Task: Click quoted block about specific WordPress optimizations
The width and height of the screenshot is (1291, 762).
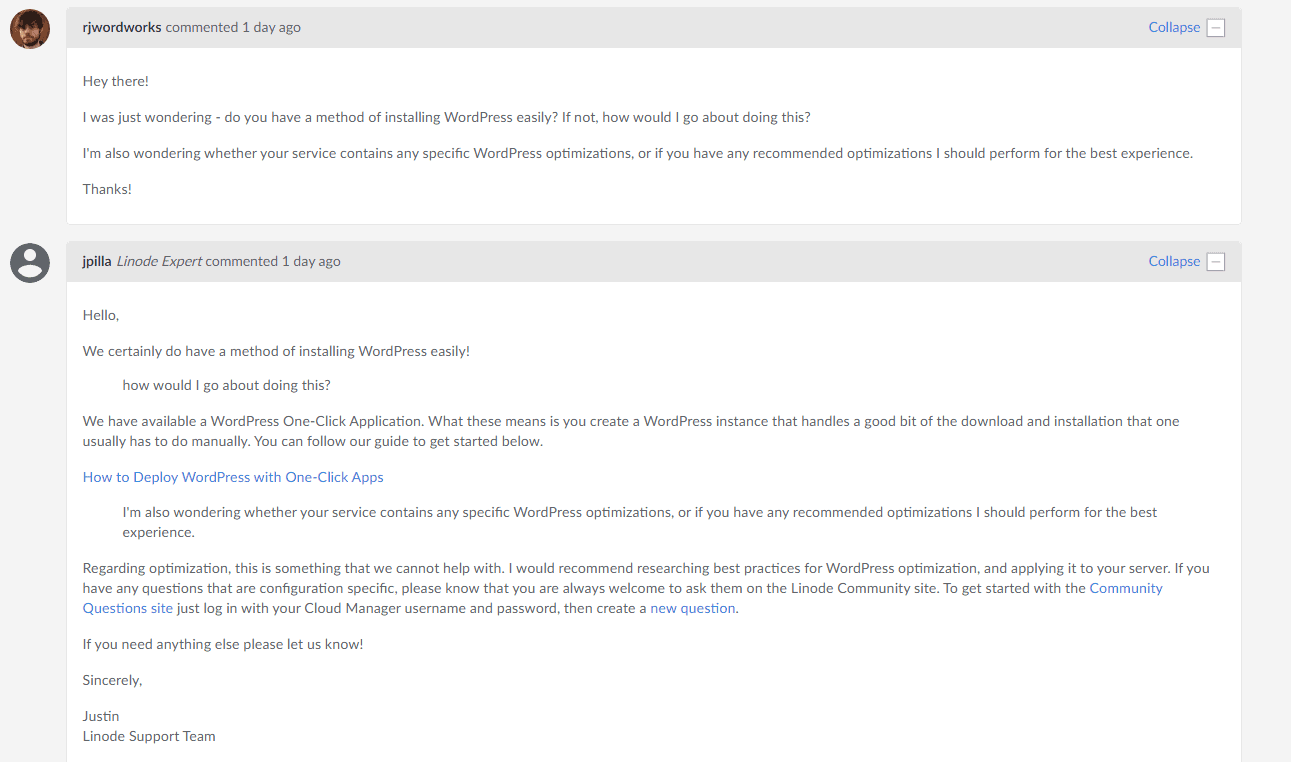Action: 640,522
